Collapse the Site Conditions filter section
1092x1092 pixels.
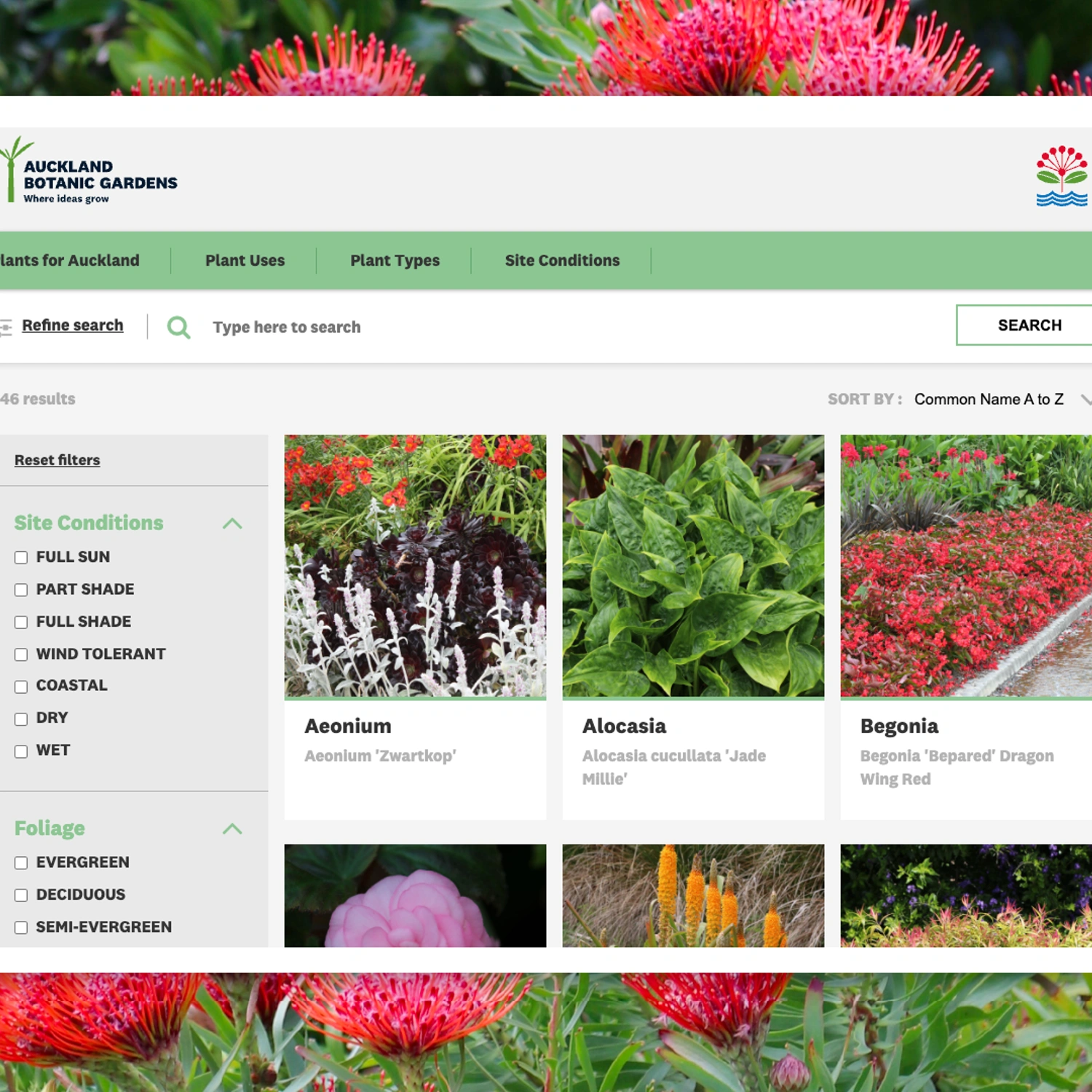[x=233, y=523]
